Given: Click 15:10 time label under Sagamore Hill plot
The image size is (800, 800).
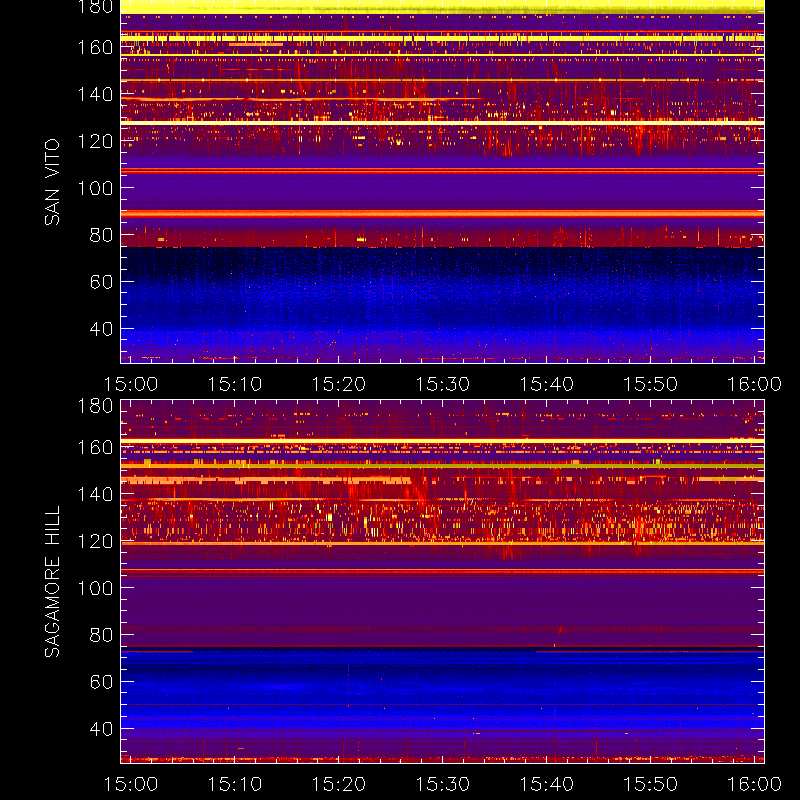Looking at the screenshot, I should pos(235,784).
